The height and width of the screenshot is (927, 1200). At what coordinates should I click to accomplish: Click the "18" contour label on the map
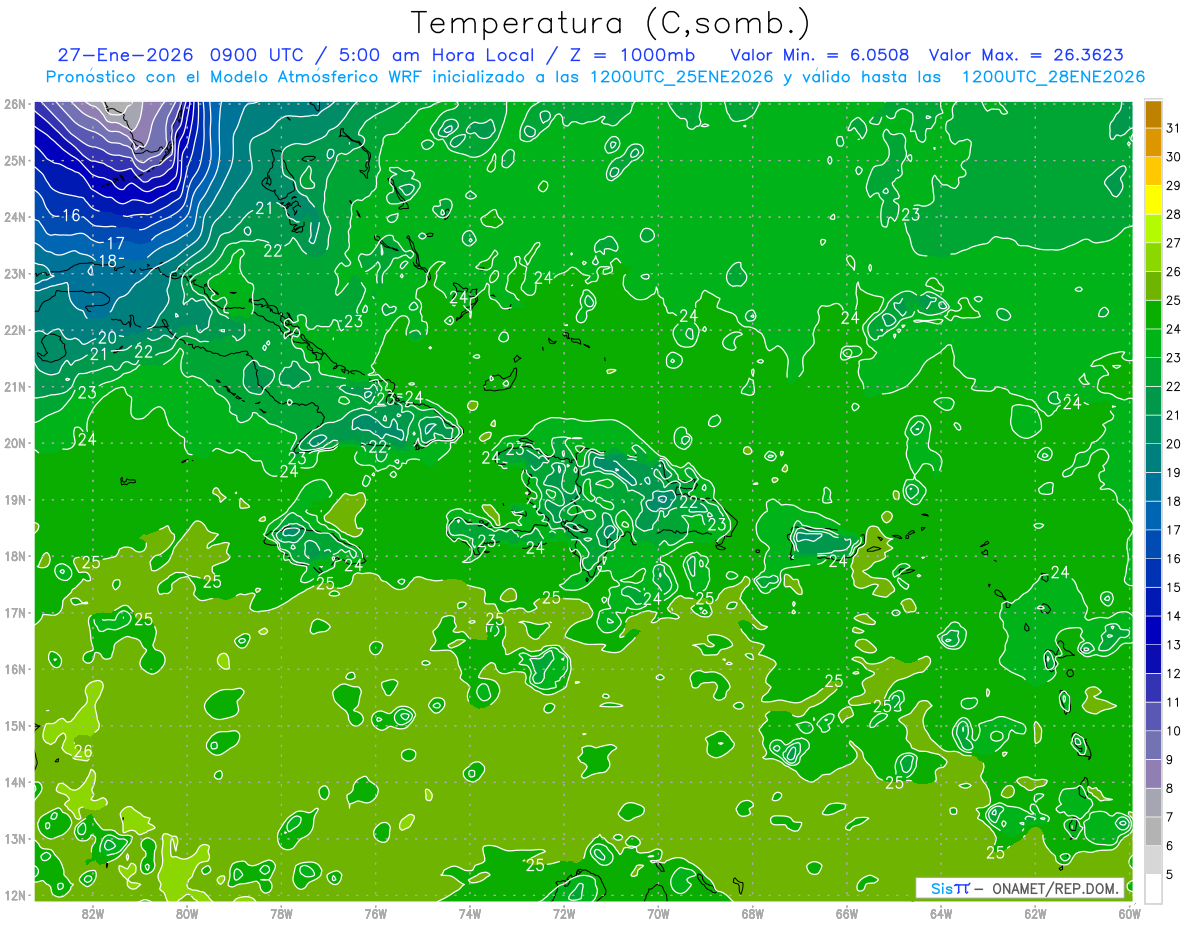107,261
